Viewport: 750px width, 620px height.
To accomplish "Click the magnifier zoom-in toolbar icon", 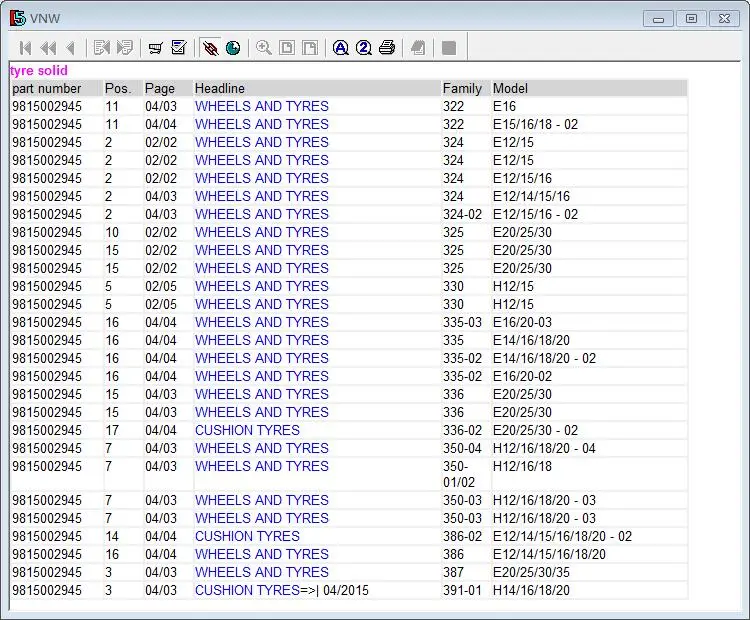I will tap(264, 48).
